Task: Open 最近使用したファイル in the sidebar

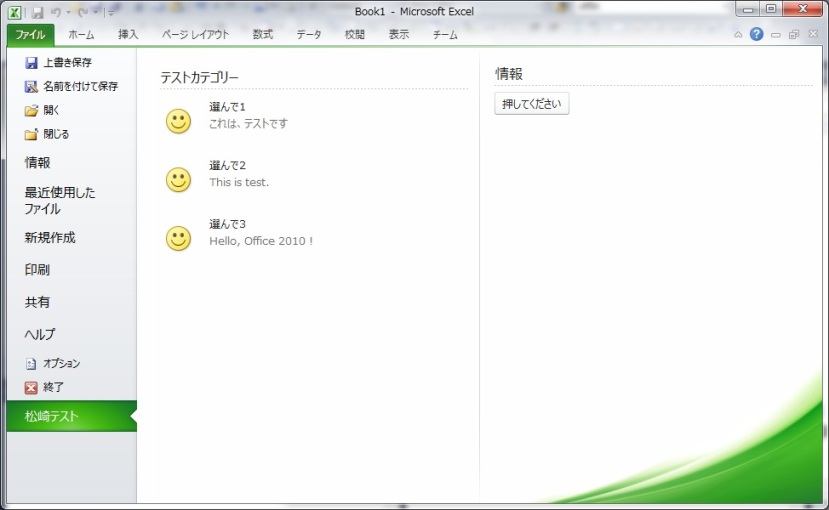Action: click(x=60, y=200)
